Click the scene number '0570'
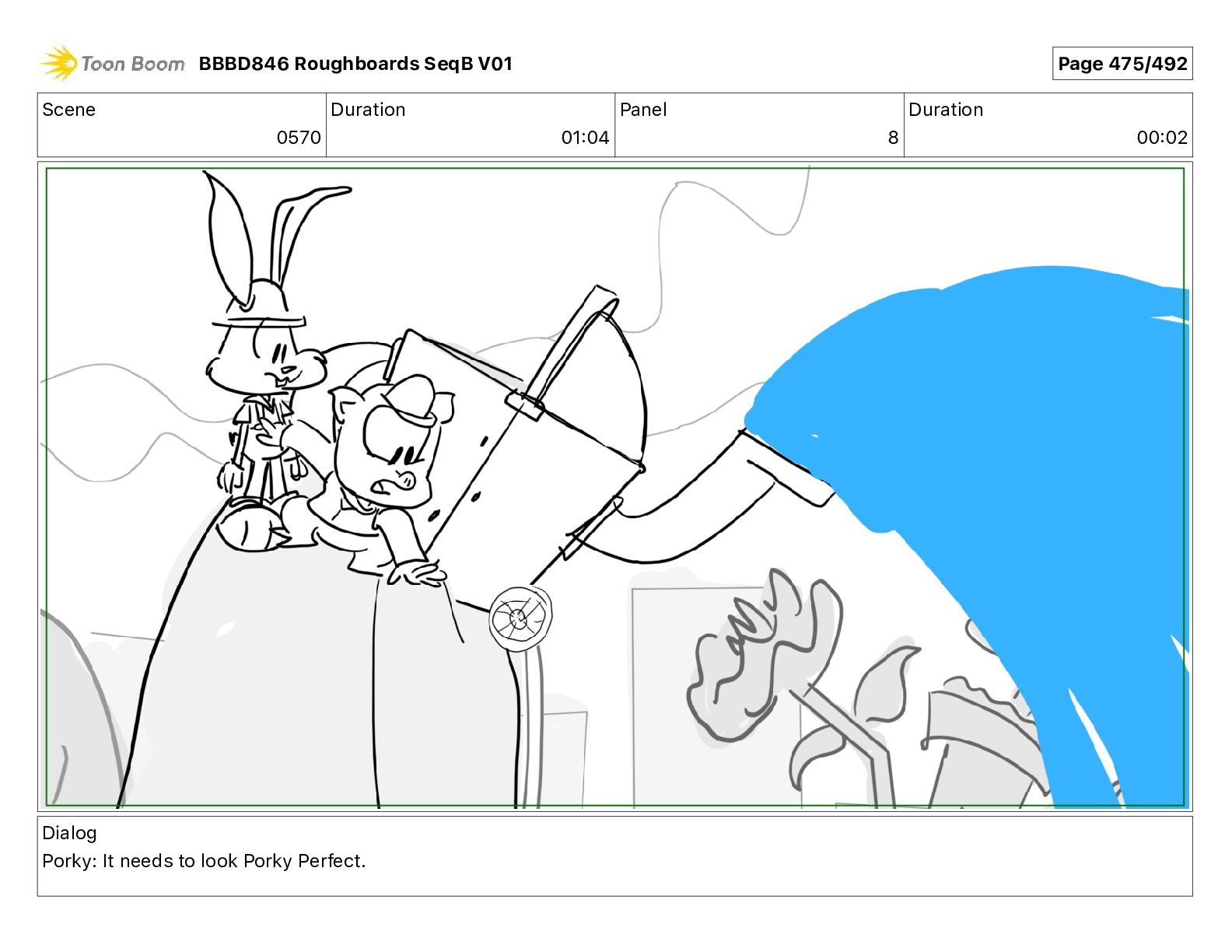 coord(299,138)
